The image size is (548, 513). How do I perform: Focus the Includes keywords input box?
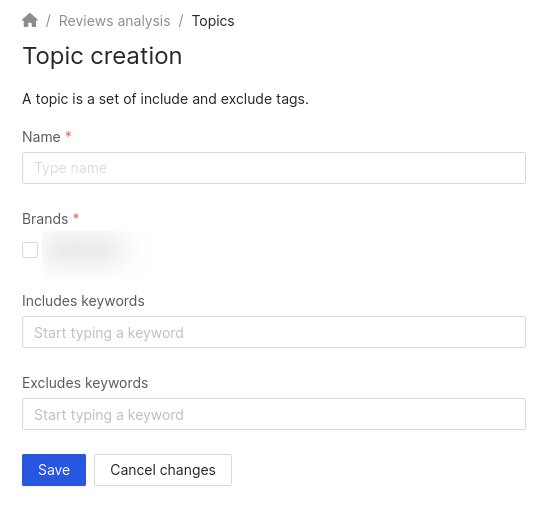tap(274, 332)
